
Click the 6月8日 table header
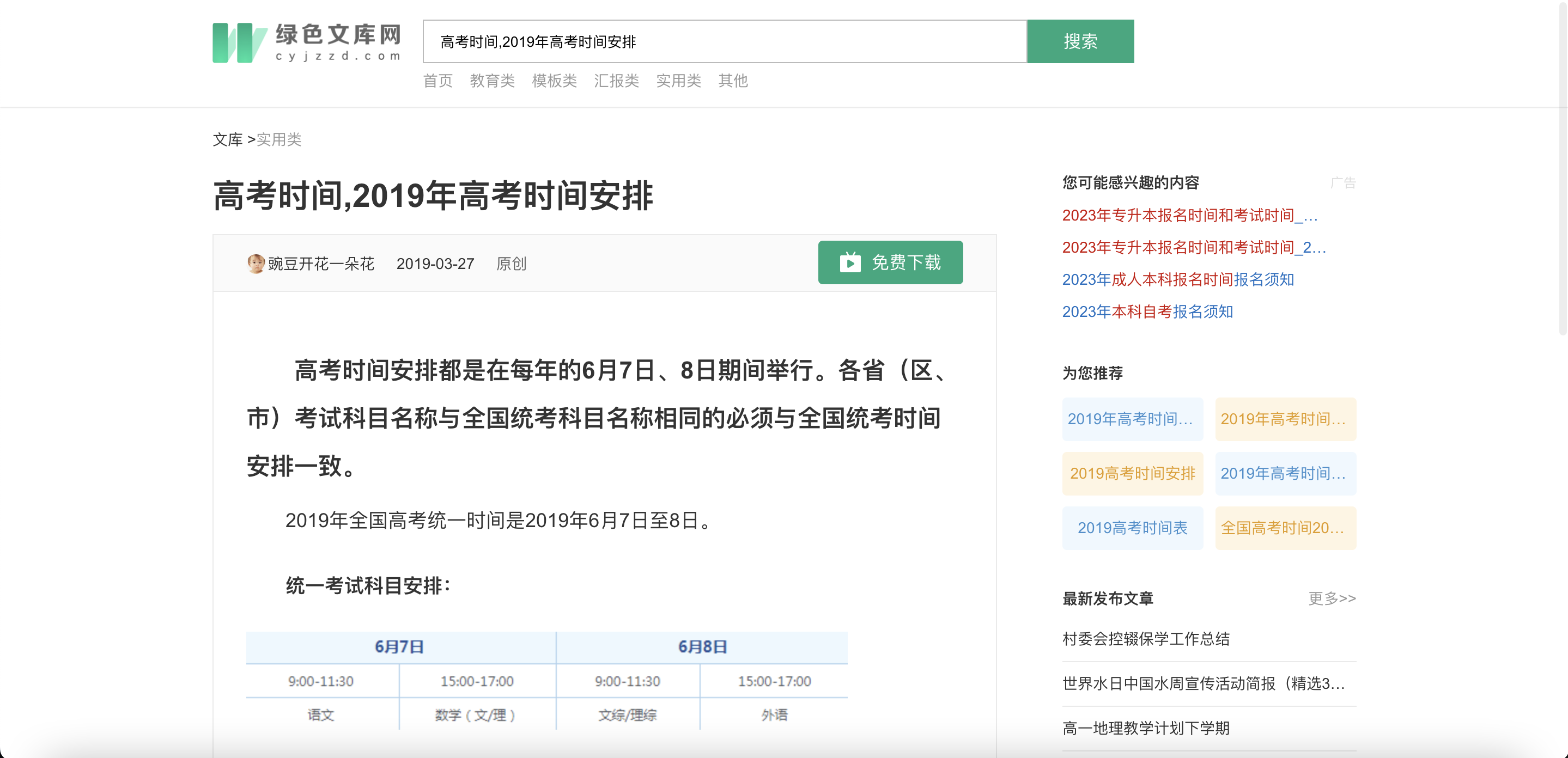coord(702,647)
